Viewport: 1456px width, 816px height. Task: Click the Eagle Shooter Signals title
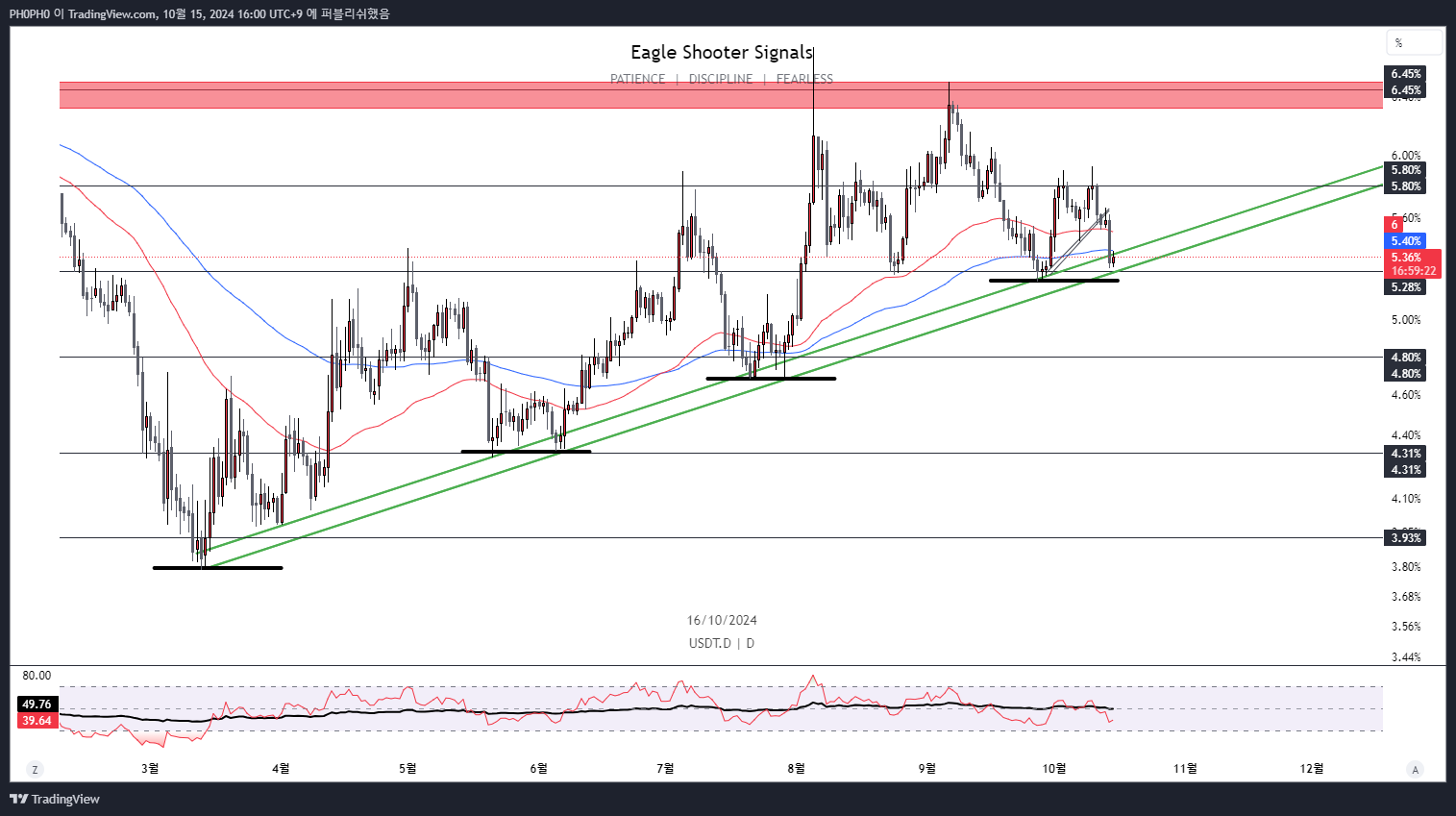pyautogui.click(x=722, y=52)
